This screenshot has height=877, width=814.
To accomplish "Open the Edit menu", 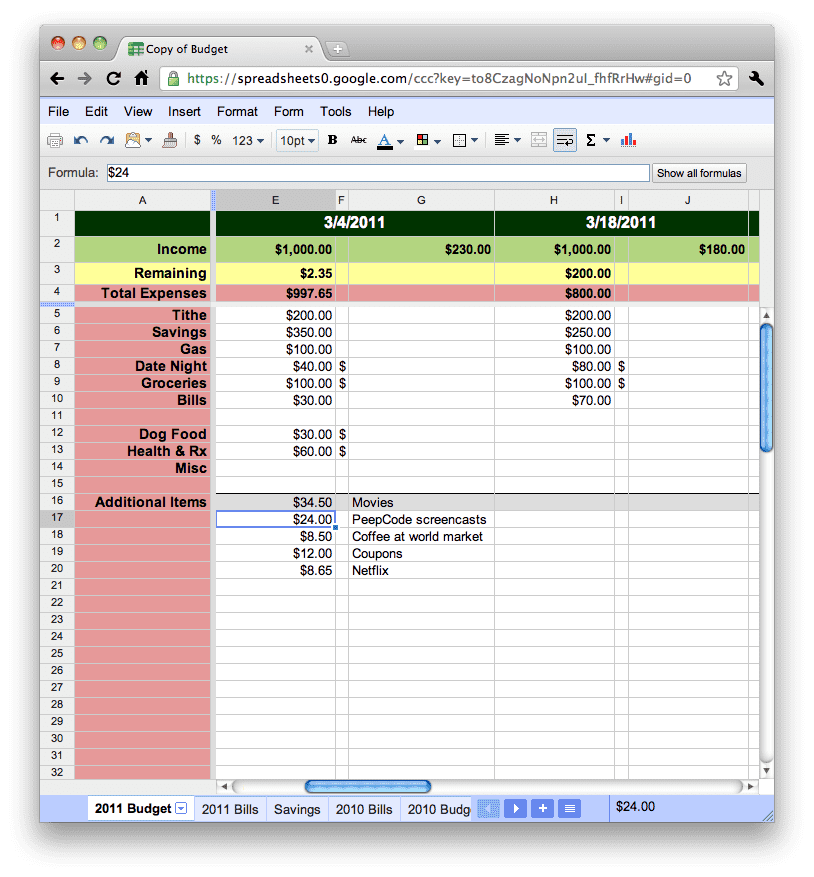I will click(x=96, y=111).
